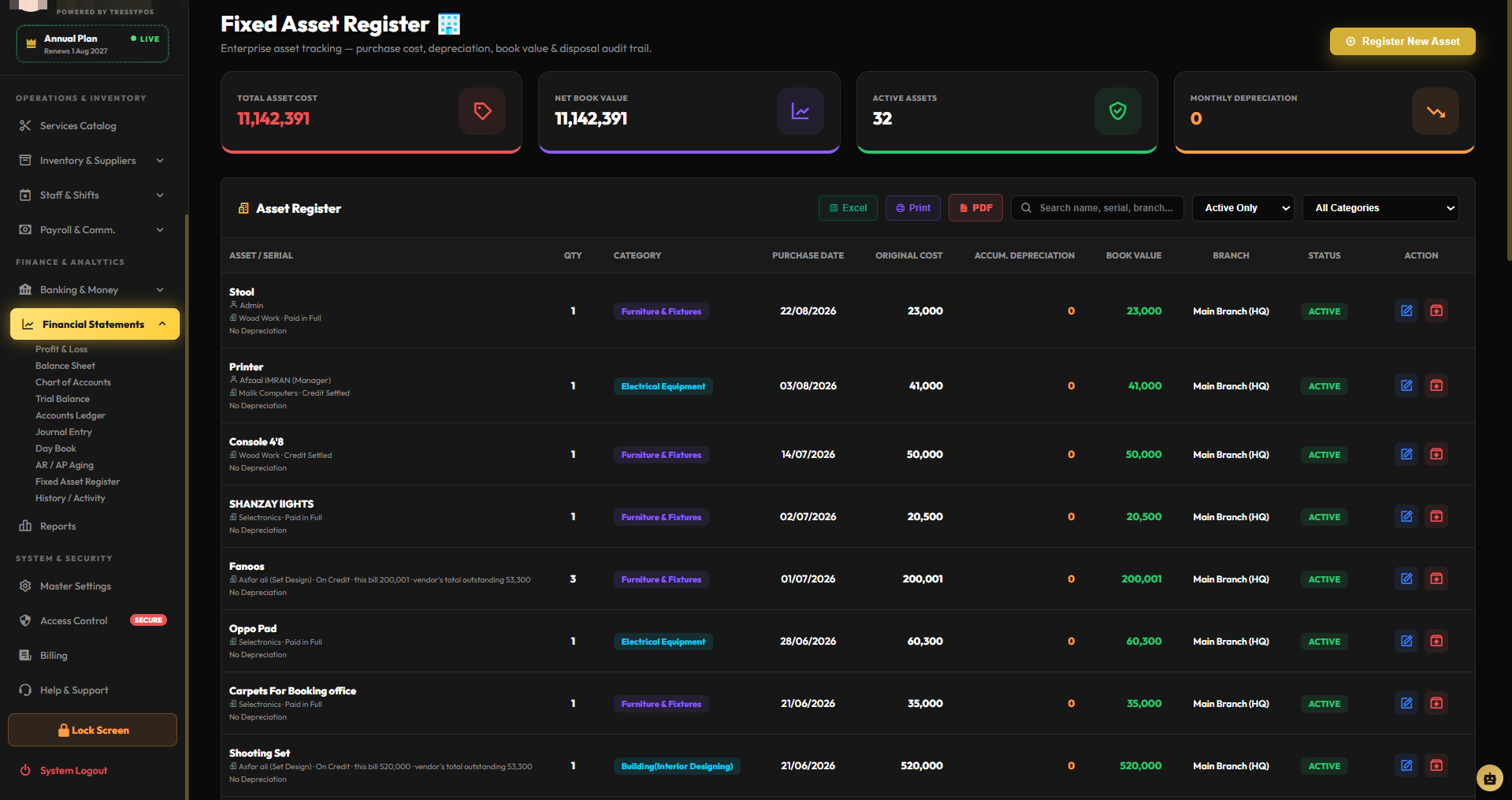Open the All Categories filter dropdown

click(1380, 208)
